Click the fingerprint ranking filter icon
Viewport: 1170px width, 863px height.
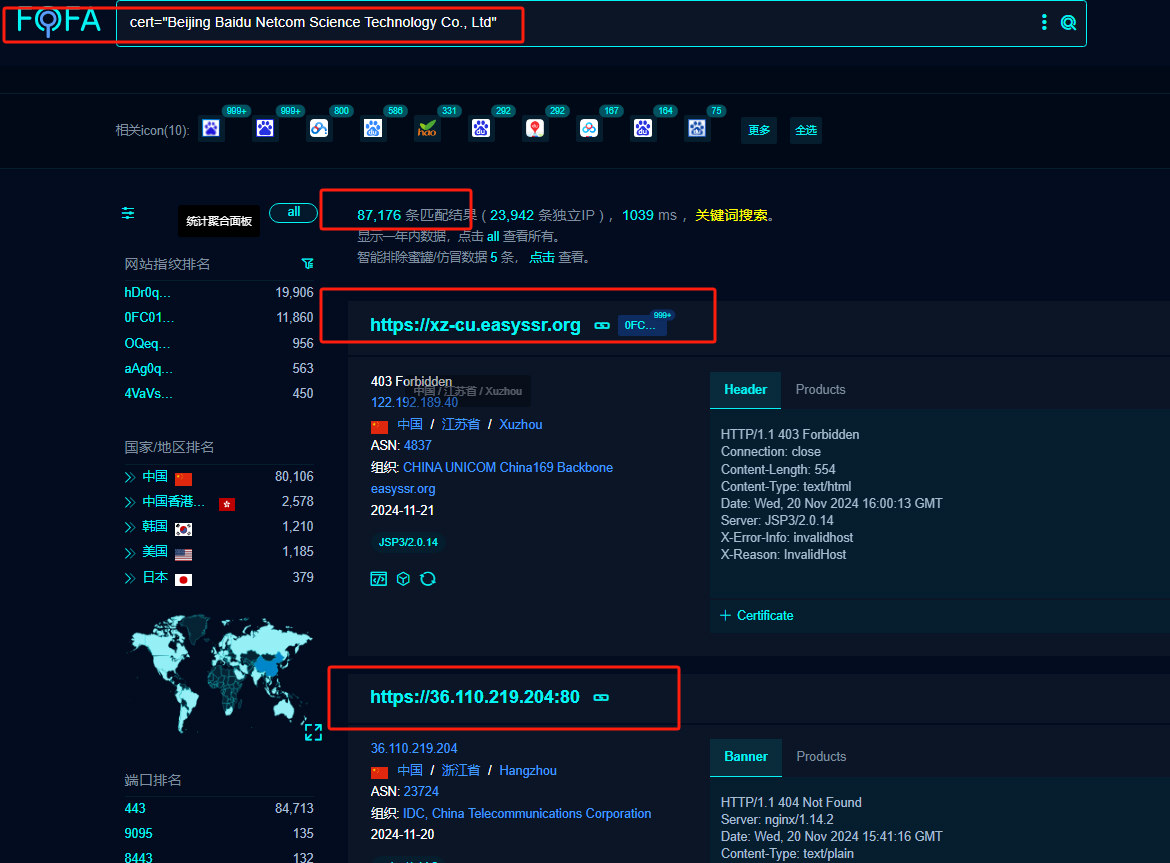coord(307,263)
